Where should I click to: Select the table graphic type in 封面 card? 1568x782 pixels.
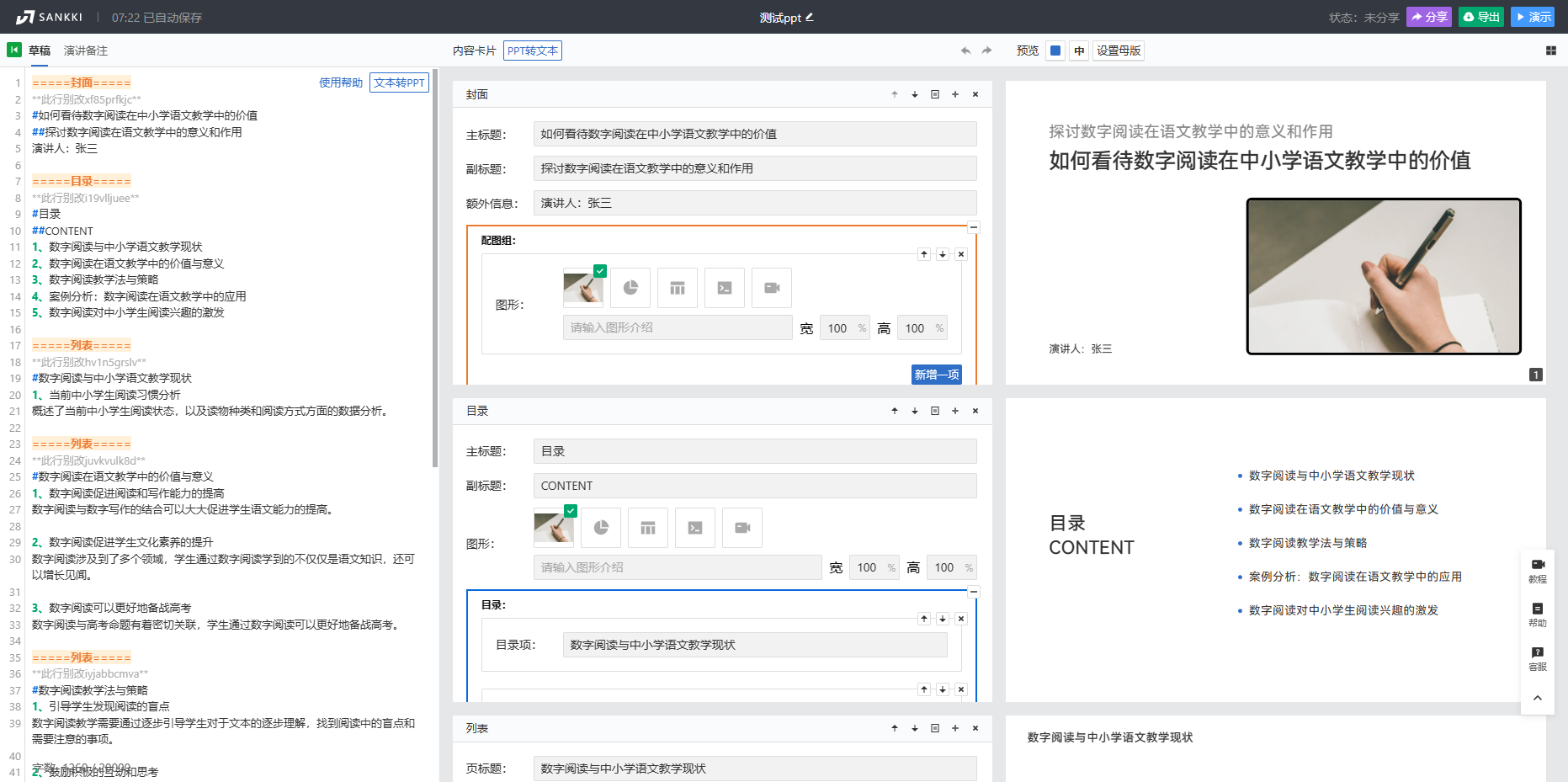click(x=678, y=288)
